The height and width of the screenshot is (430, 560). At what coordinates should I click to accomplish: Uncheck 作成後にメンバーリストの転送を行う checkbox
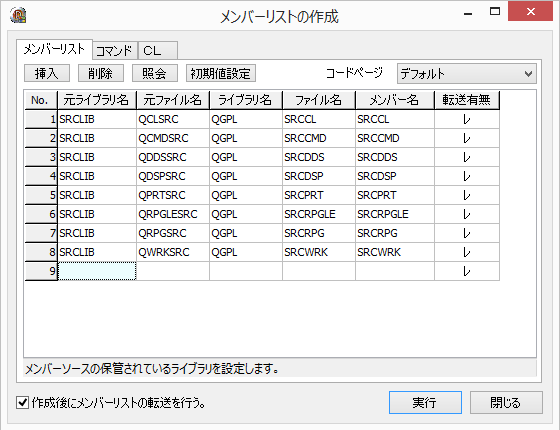click(x=22, y=403)
